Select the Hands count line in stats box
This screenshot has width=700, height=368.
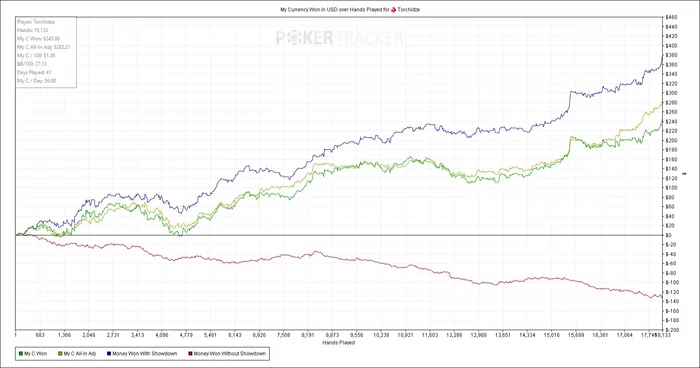(33, 30)
